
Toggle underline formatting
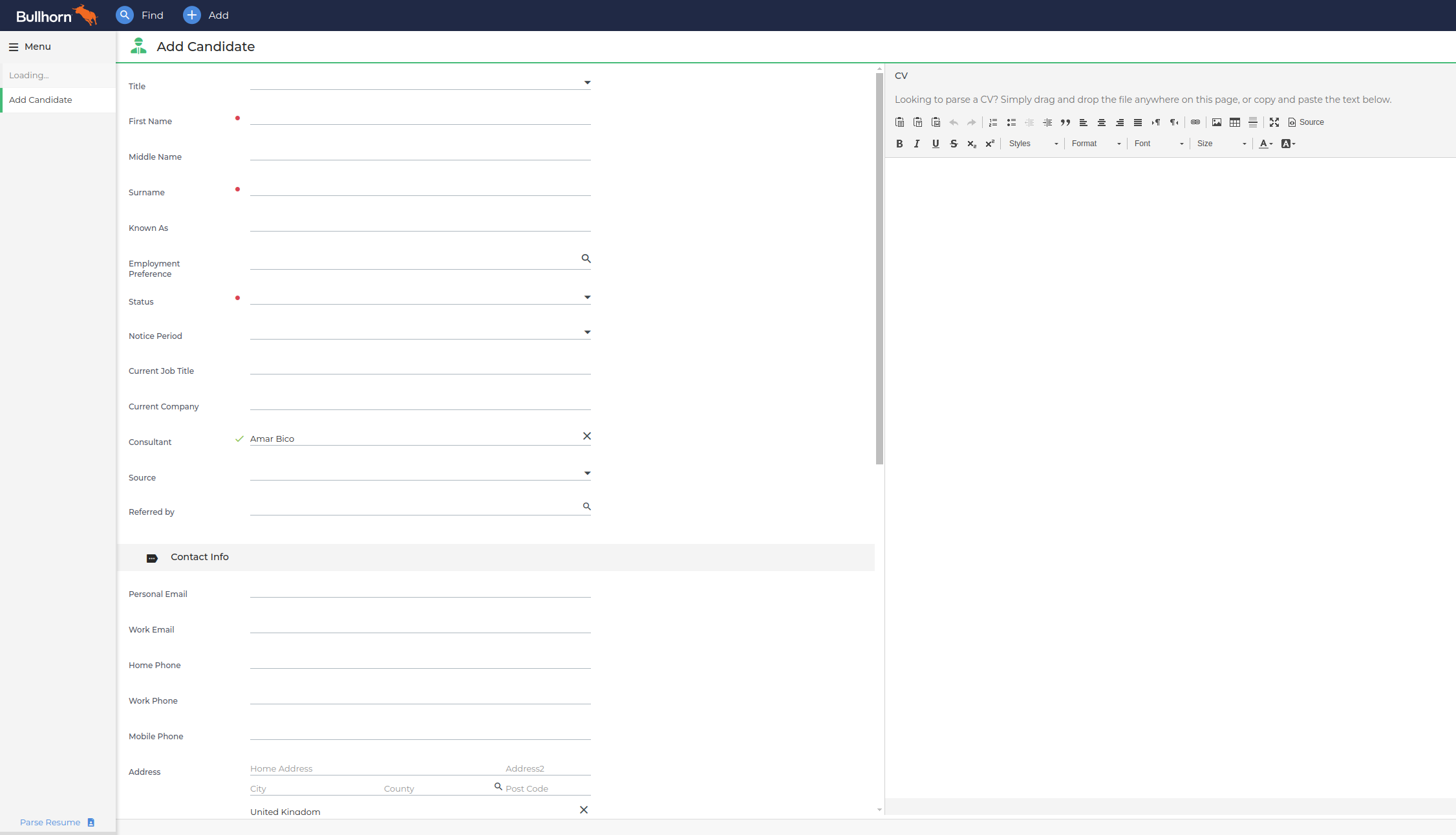point(935,144)
